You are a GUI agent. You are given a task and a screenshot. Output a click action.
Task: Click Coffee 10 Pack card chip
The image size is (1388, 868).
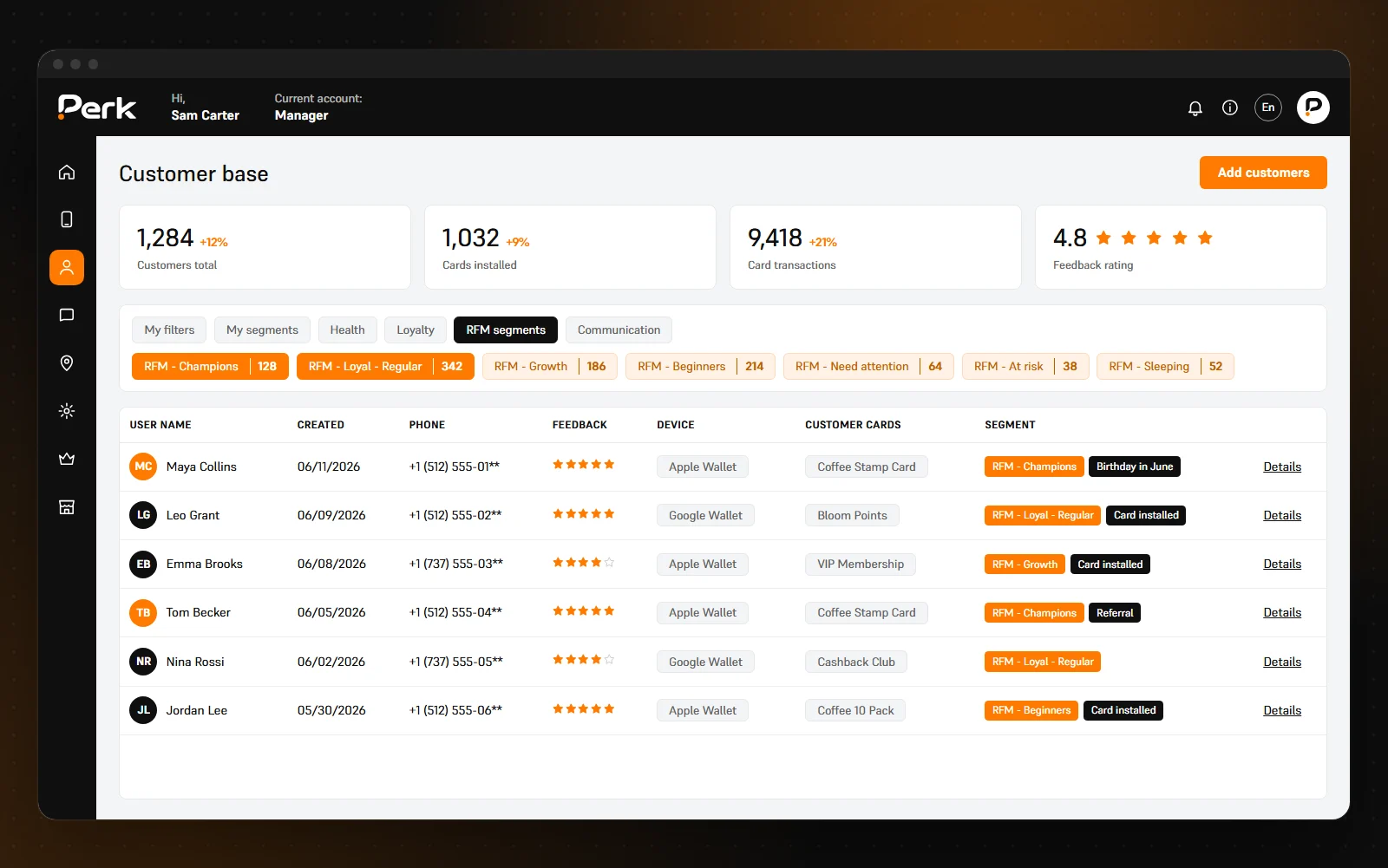(855, 710)
